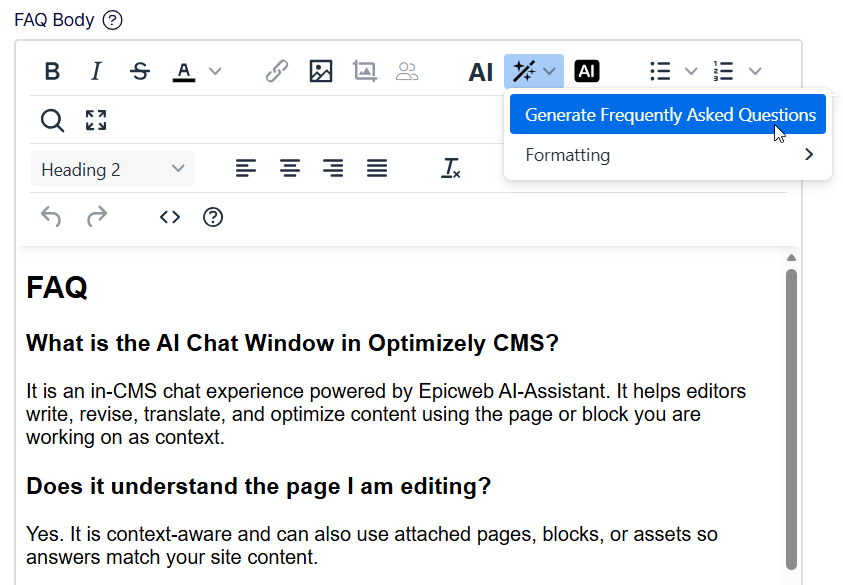Align text right
This screenshot has height=585, width=843.
click(333, 168)
